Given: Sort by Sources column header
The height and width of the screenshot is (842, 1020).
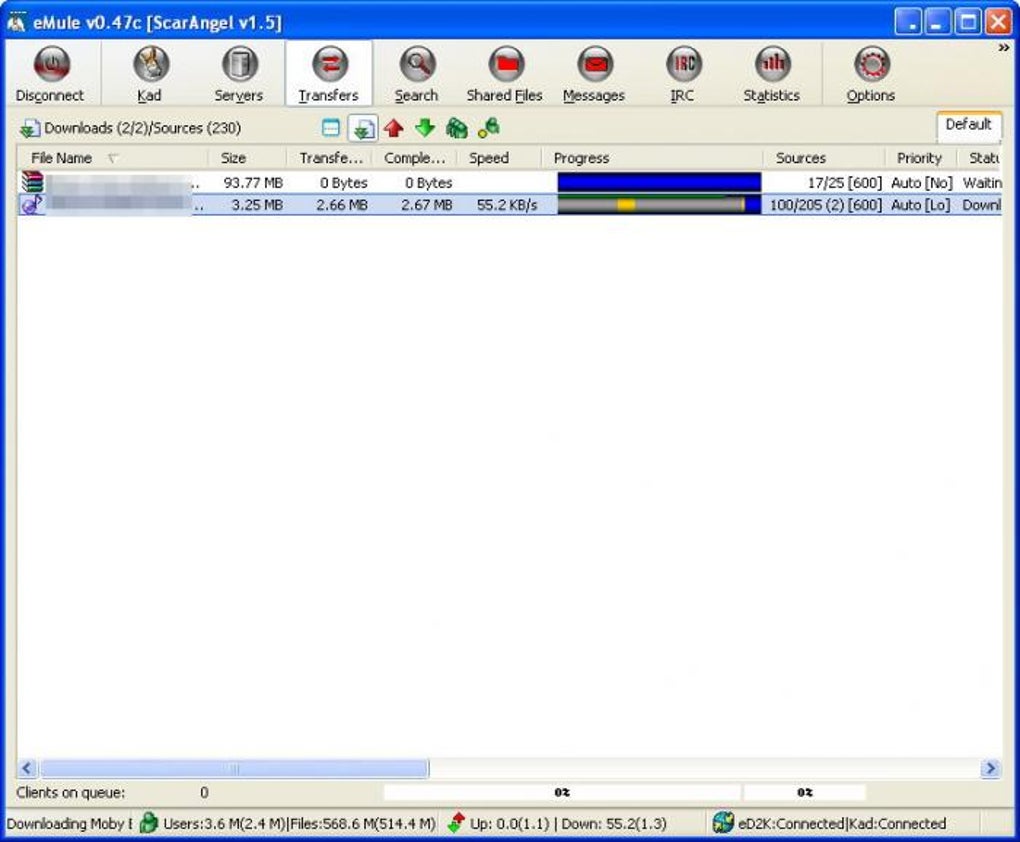Looking at the screenshot, I should point(824,158).
